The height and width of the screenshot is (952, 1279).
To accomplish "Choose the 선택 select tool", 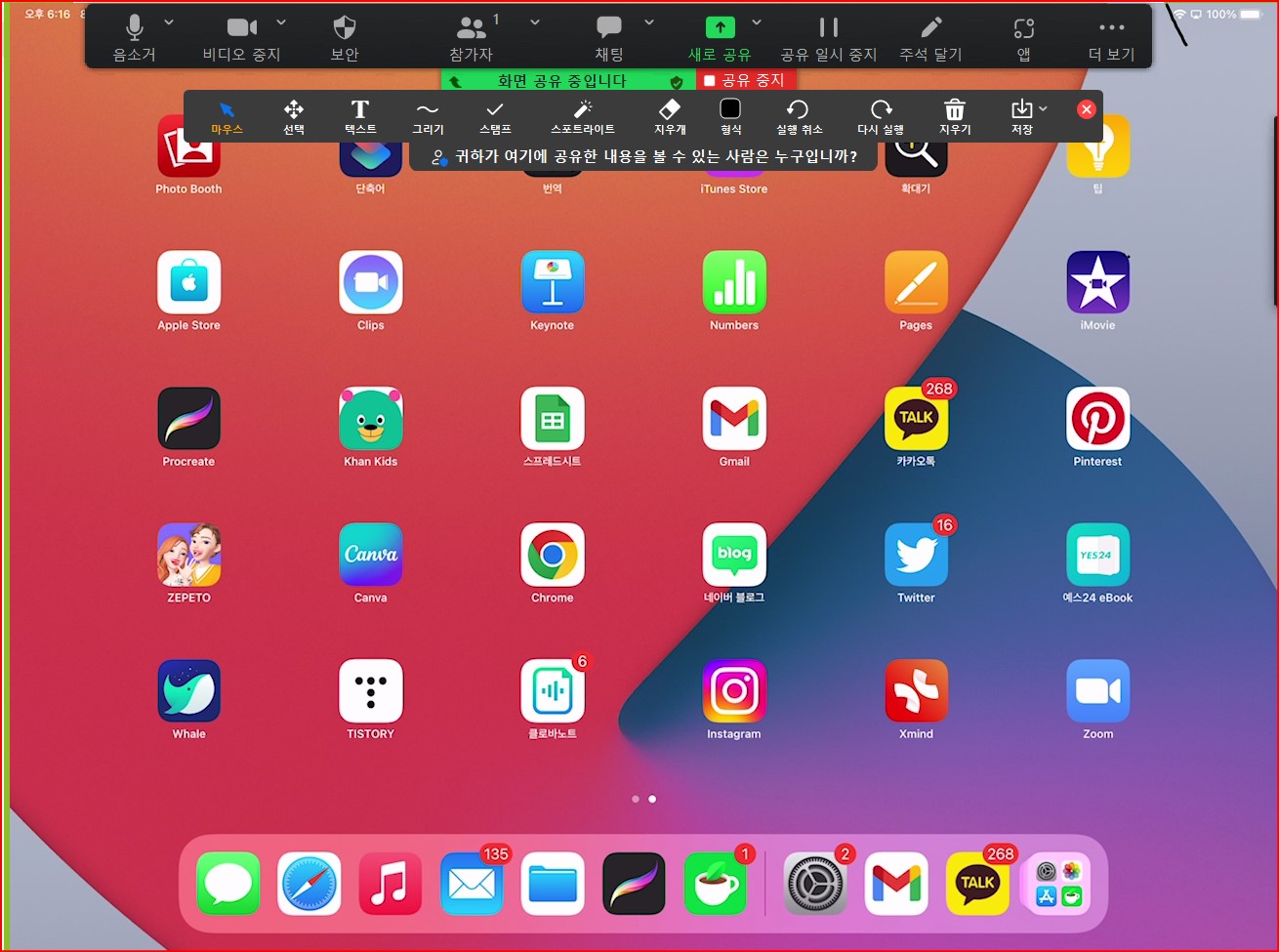I will click(x=294, y=117).
